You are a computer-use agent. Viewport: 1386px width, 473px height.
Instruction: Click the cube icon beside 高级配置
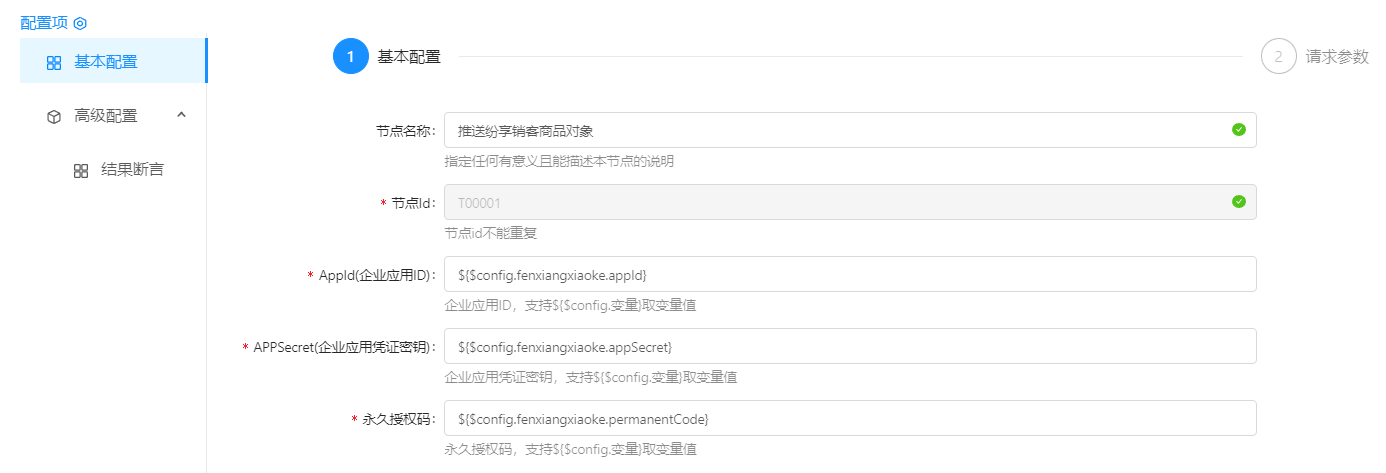(54, 117)
